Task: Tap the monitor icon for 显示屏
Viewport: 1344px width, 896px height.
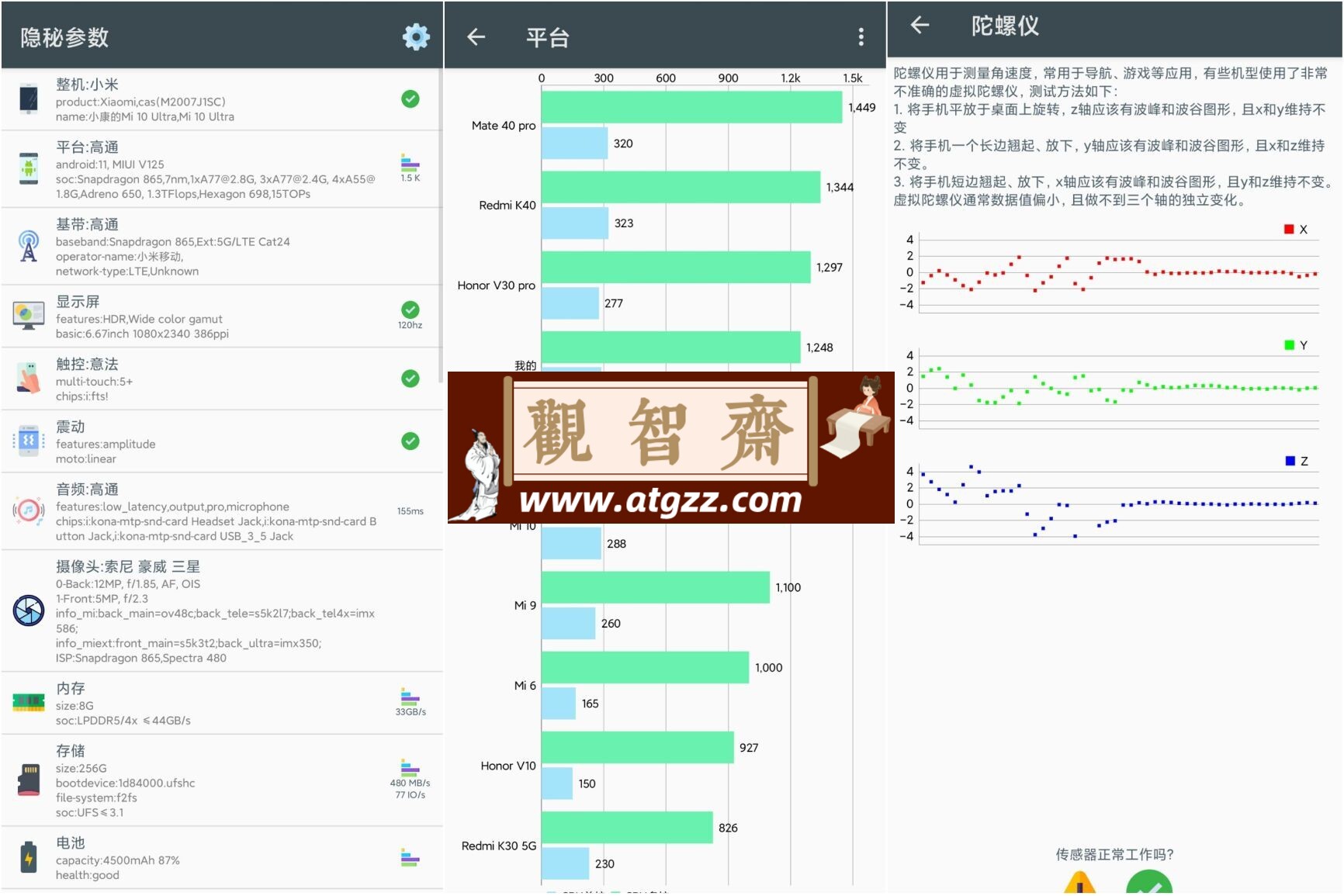Action: point(29,315)
